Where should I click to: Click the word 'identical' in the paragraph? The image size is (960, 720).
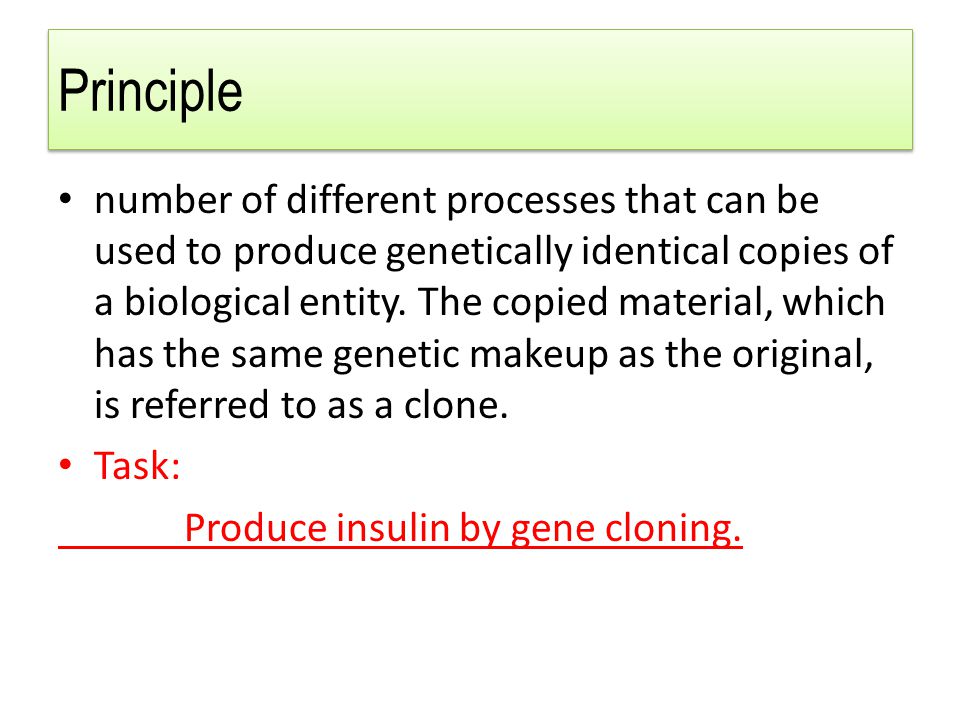[654, 250]
